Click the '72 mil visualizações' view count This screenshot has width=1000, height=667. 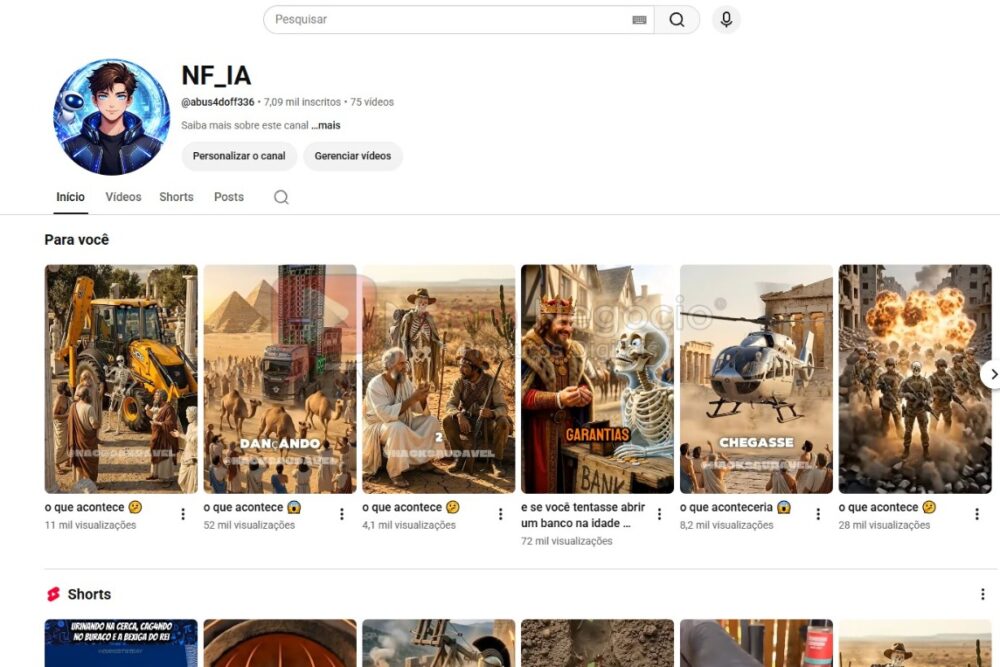pos(567,541)
